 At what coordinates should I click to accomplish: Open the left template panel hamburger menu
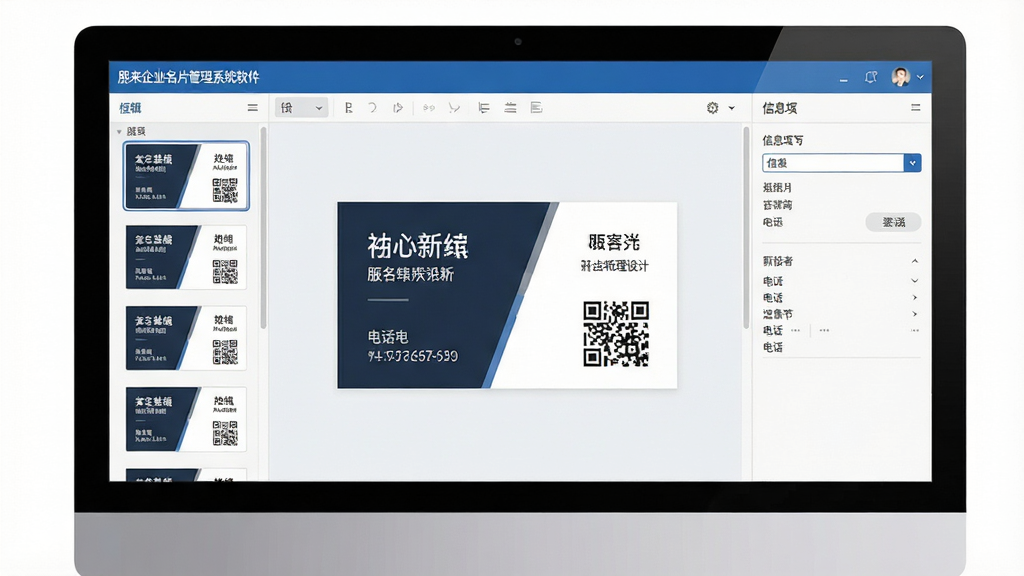[253, 108]
